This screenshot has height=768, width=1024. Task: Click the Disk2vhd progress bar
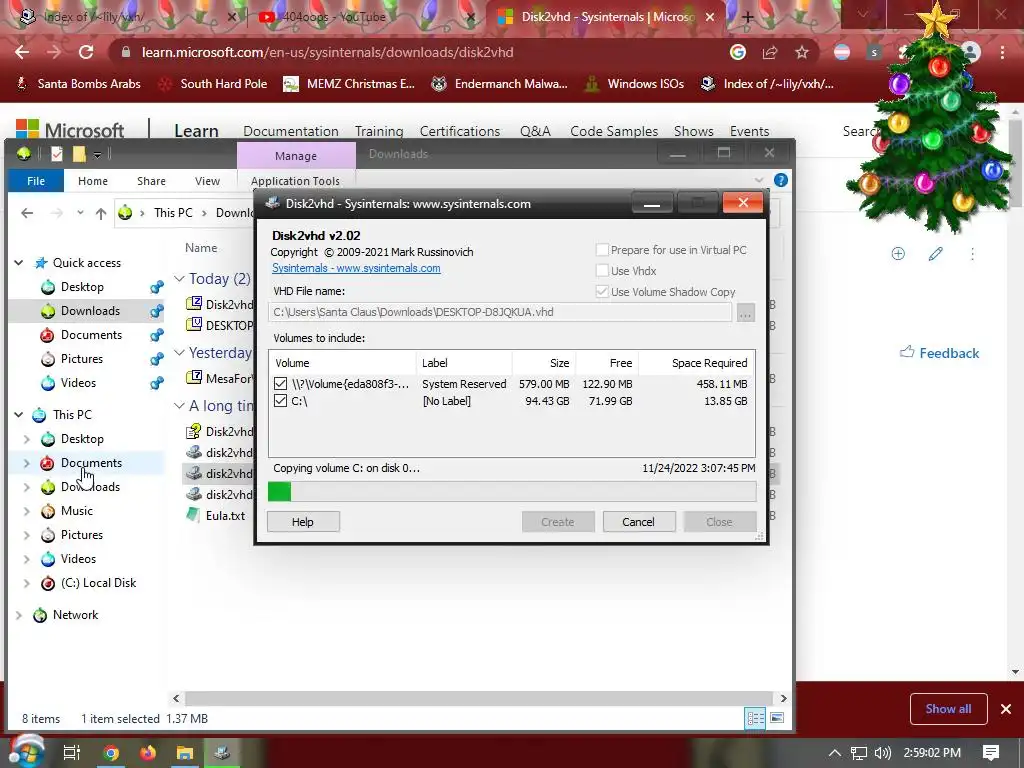pos(512,491)
